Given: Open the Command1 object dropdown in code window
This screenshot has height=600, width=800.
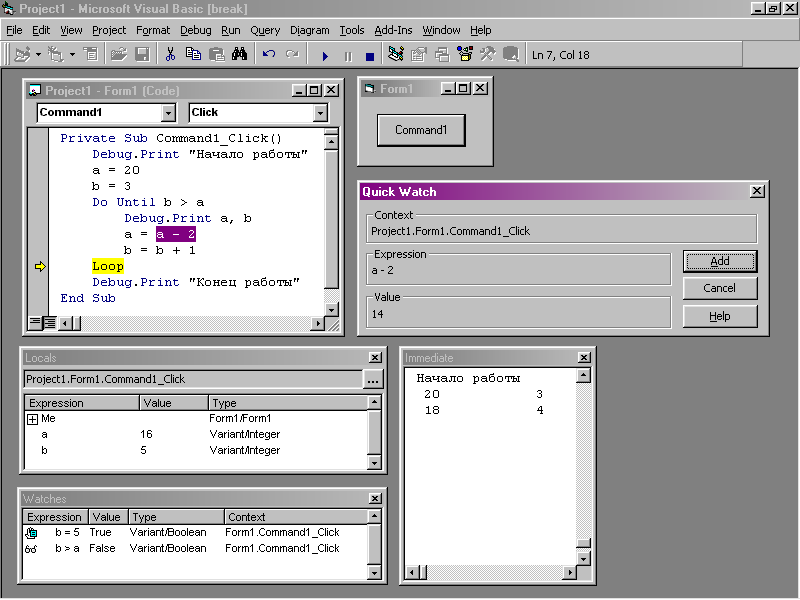Looking at the screenshot, I should pos(168,113).
